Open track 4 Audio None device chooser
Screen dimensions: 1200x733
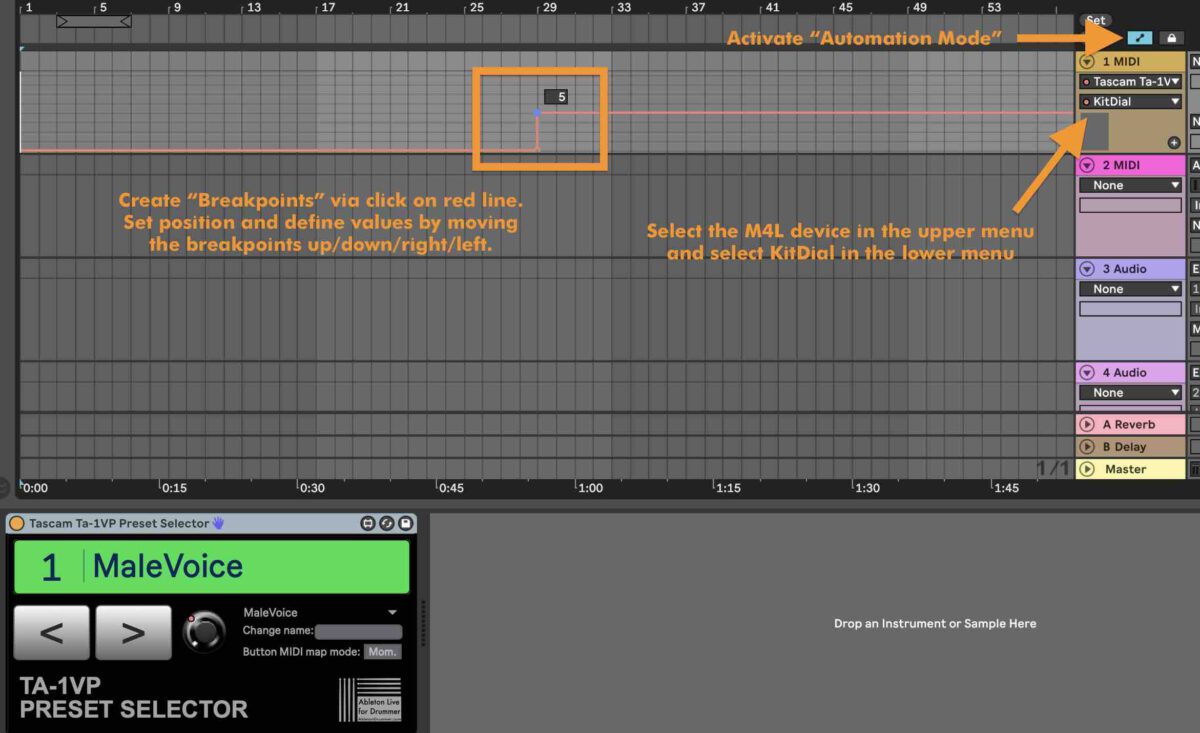click(1131, 393)
